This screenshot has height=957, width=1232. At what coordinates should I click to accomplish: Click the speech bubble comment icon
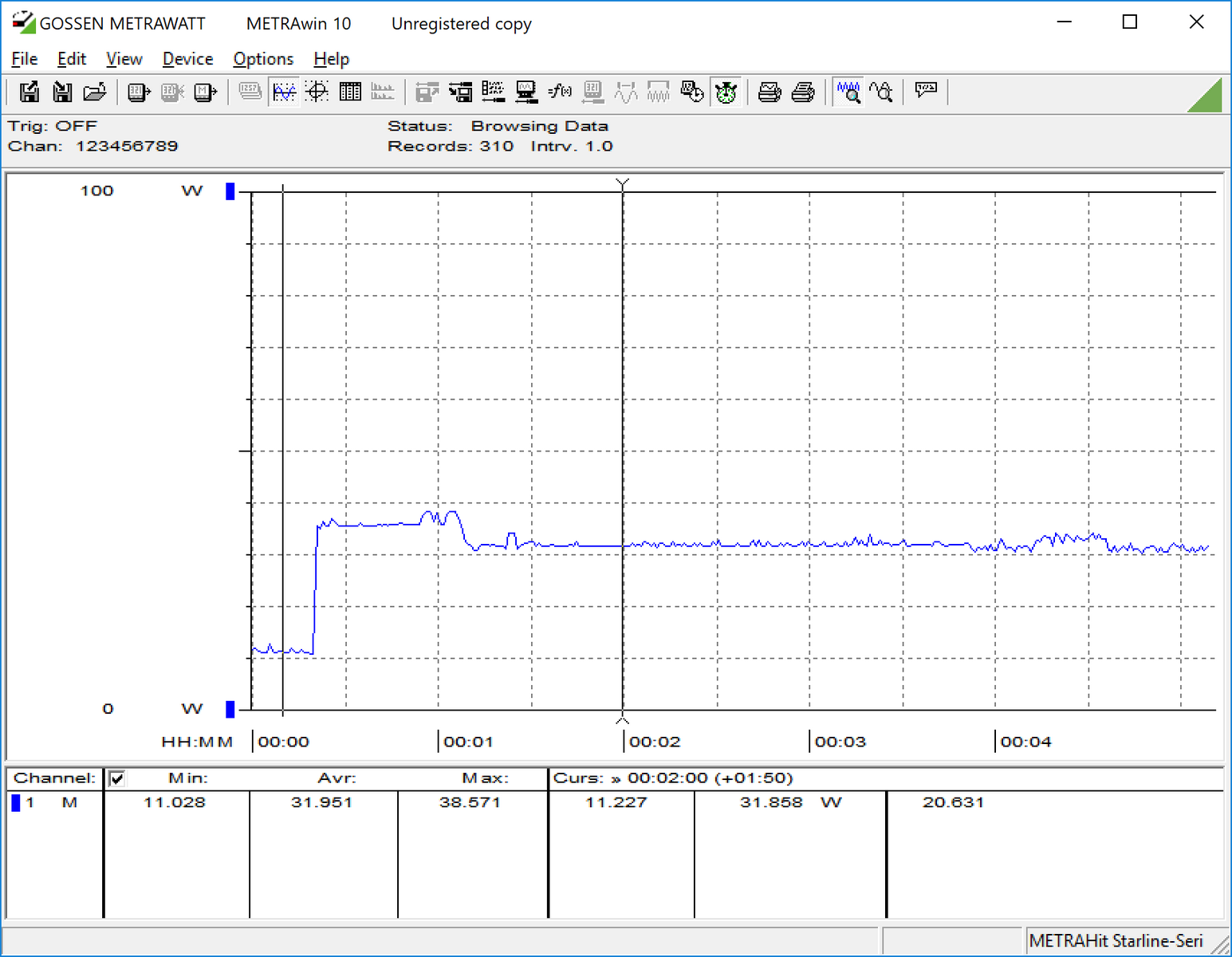tap(926, 90)
